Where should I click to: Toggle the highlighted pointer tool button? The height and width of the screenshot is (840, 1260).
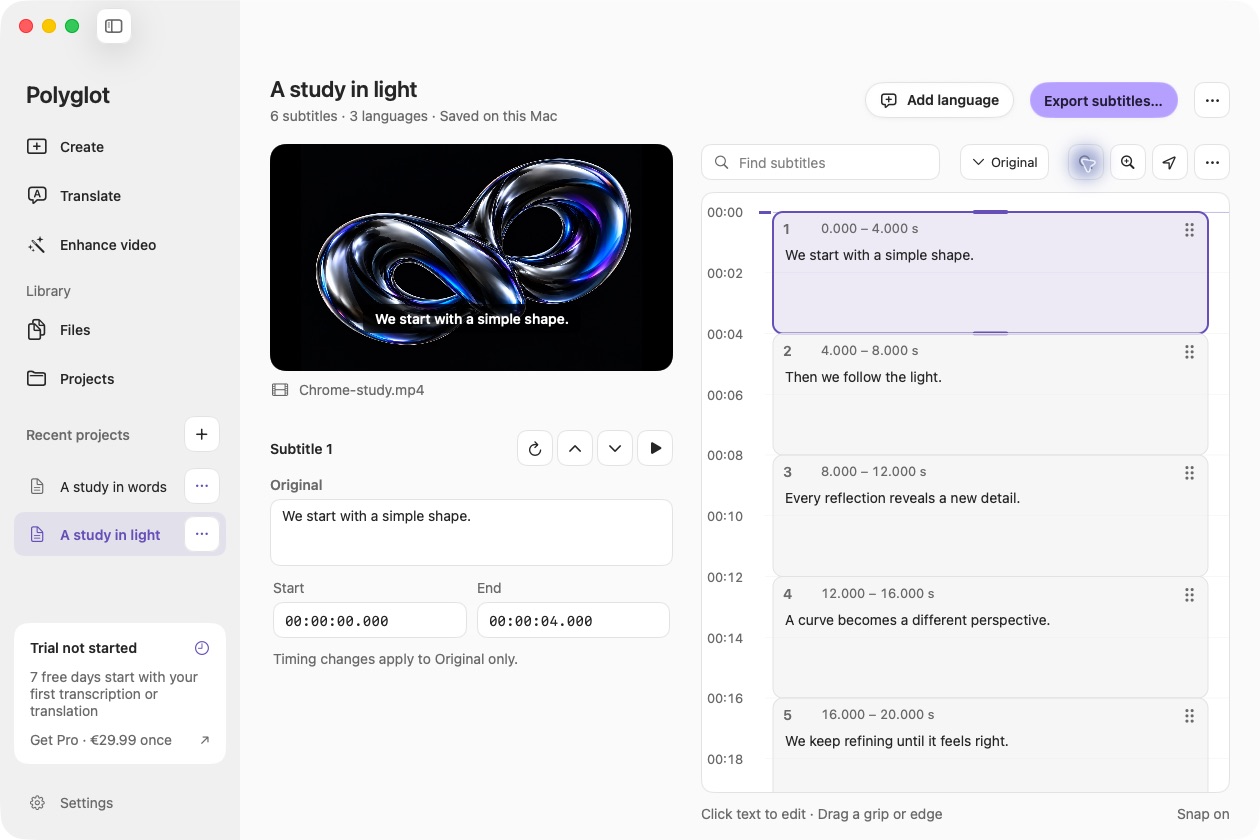click(x=1087, y=163)
